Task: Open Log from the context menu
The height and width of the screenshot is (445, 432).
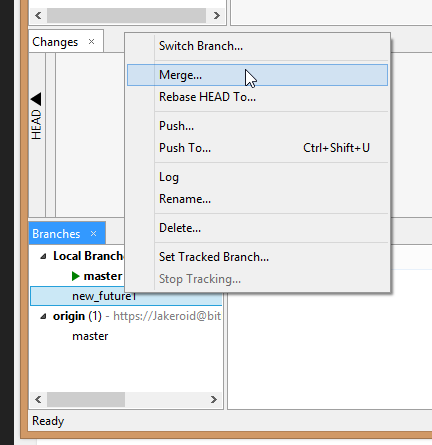Action: (x=257, y=177)
